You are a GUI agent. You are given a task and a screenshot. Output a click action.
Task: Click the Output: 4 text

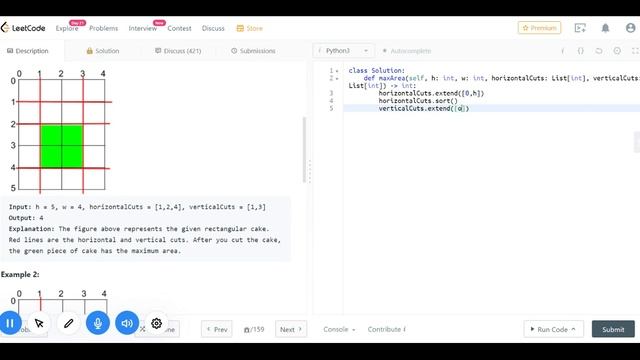[26, 218]
